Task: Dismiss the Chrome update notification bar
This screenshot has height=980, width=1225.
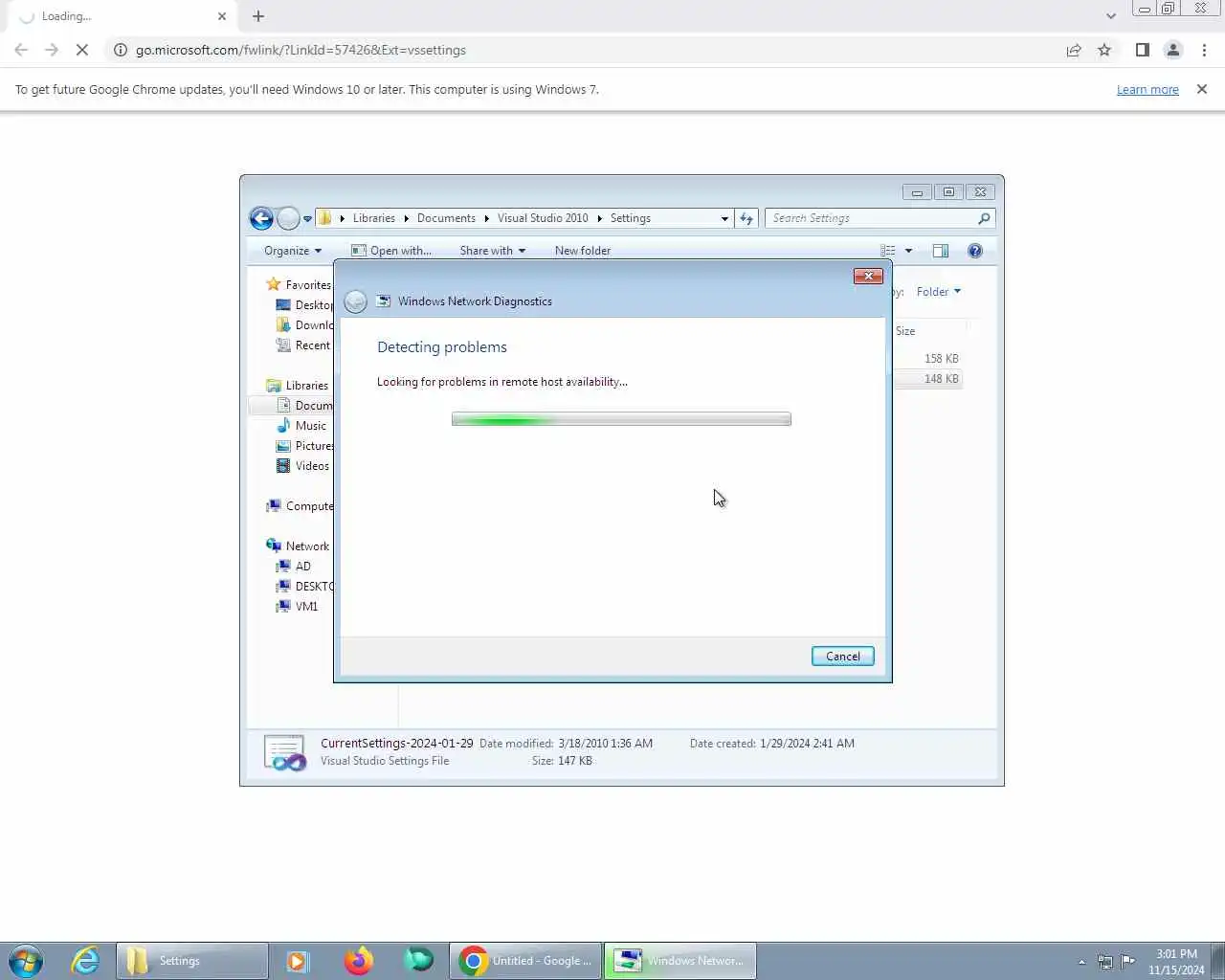Action: (x=1202, y=89)
